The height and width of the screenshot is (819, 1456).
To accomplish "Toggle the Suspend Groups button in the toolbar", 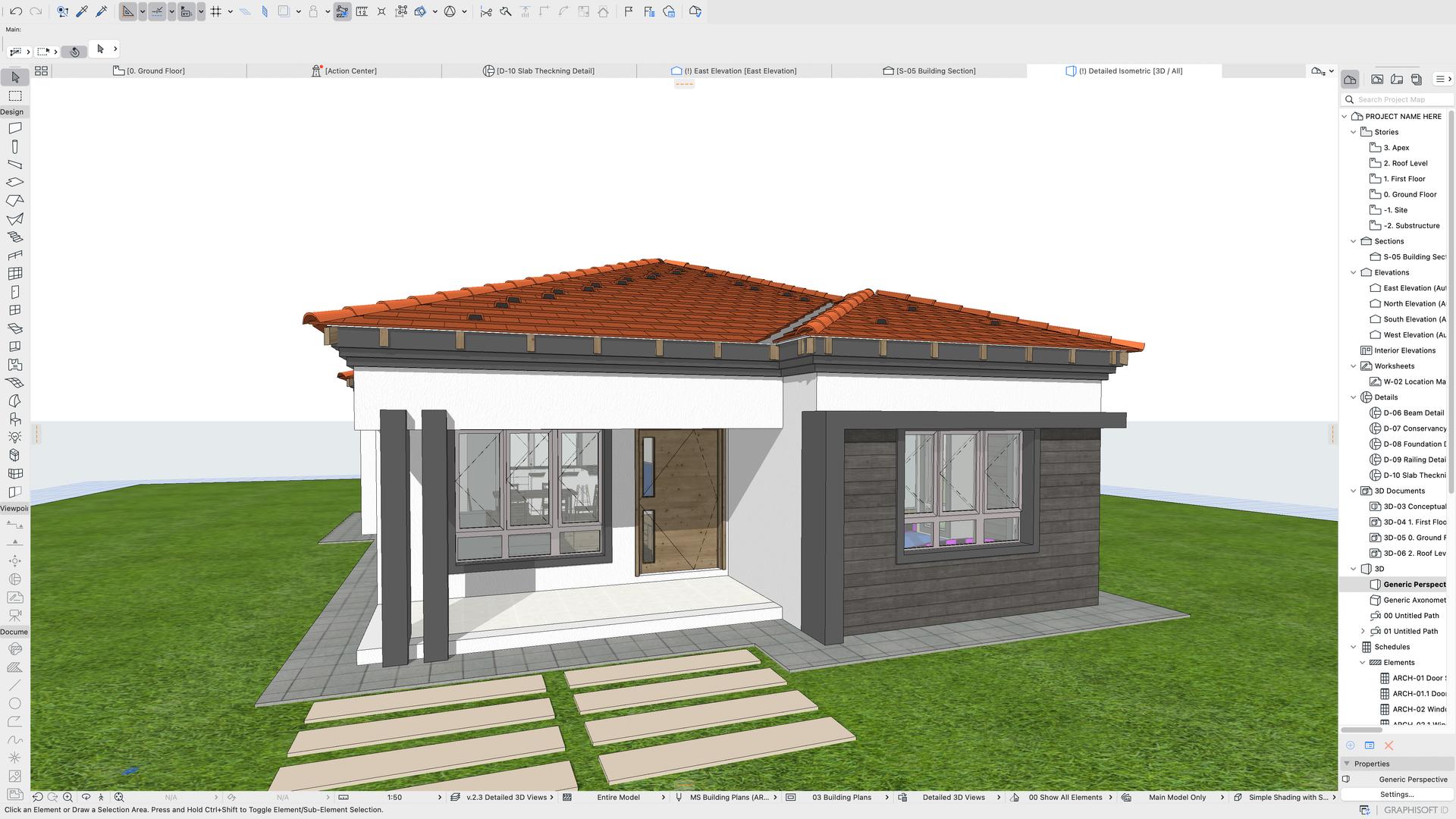I will point(342,11).
